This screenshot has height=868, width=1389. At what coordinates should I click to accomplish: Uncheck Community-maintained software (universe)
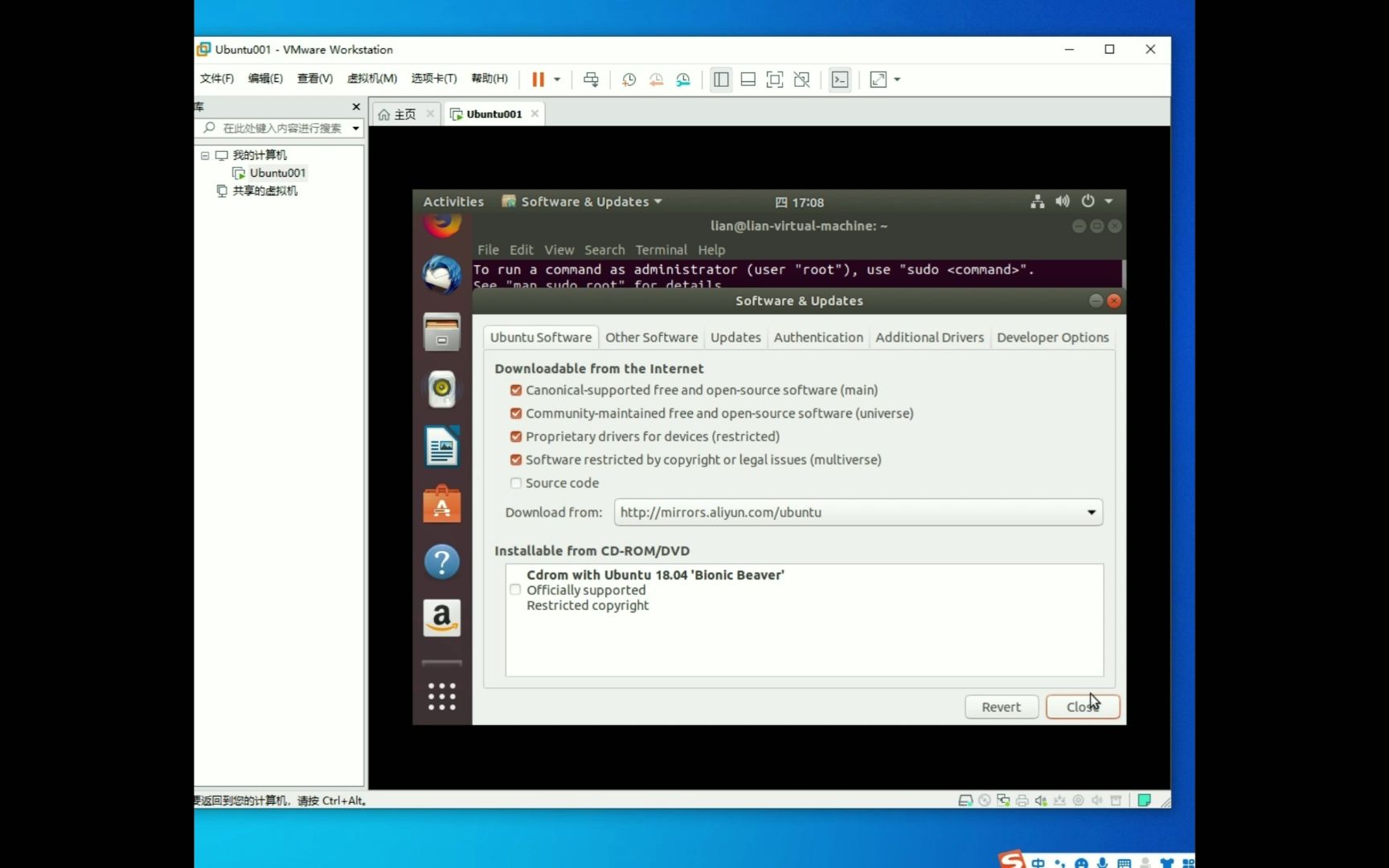(x=516, y=414)
